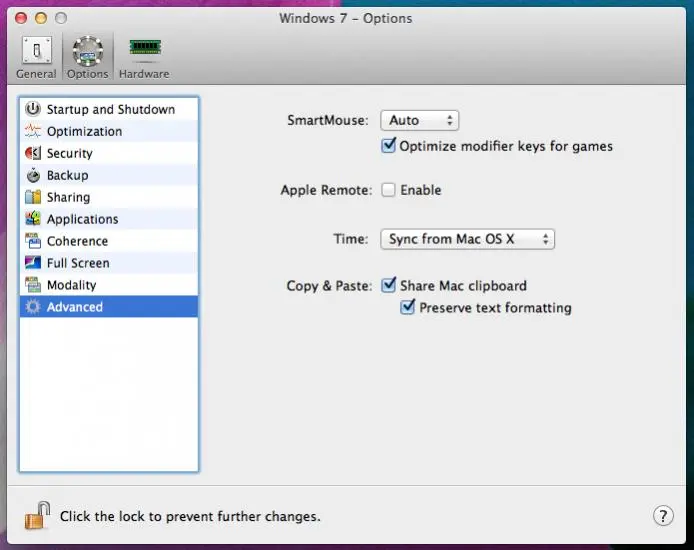Toggle Share Mac clipboard checkbox
The height and width of the screenshot is (550, 694).
click(389, 286)
